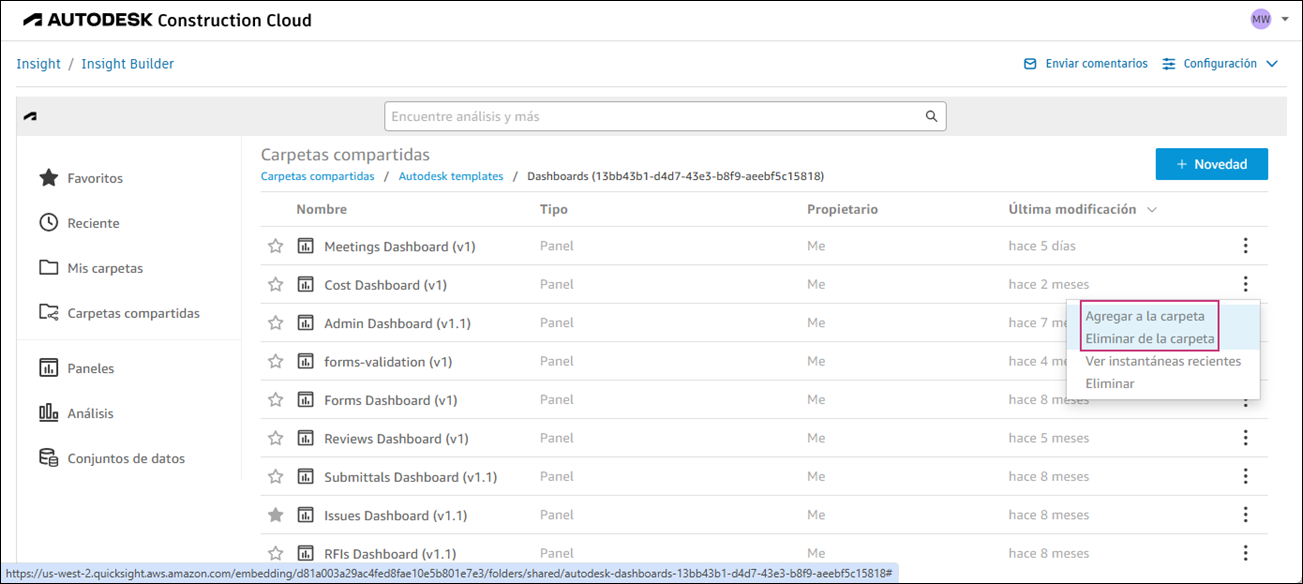This screenshot has width=1303, height=584.
Task: Toggle favorite star for RFIs Dashboard (v1.1)
Action: coord(275,553)
